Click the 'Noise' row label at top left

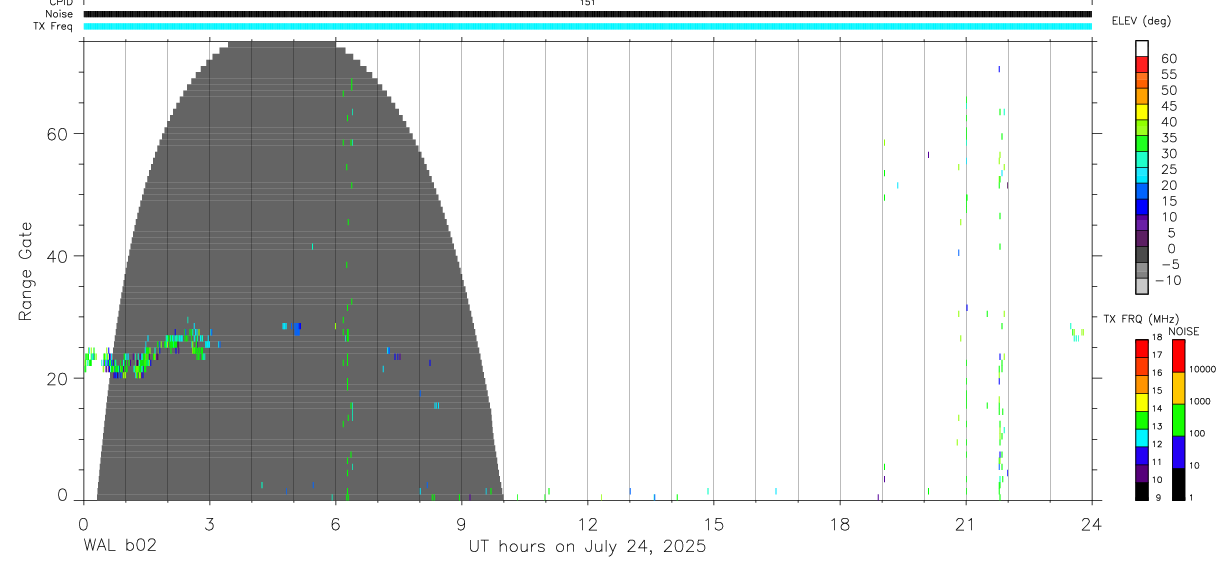(x=59, y=14)
